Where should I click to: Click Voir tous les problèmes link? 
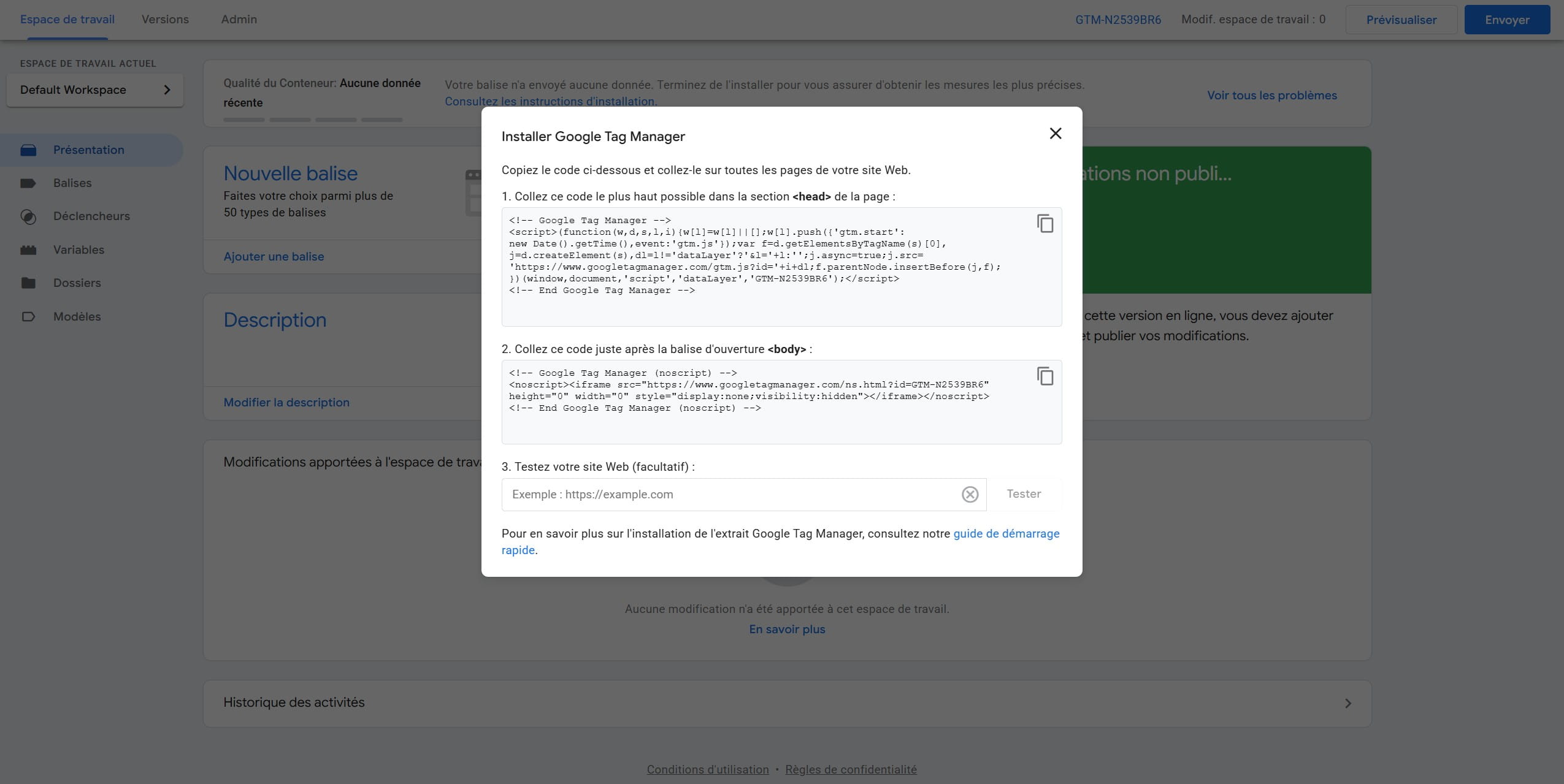(x=1272, y=96)
